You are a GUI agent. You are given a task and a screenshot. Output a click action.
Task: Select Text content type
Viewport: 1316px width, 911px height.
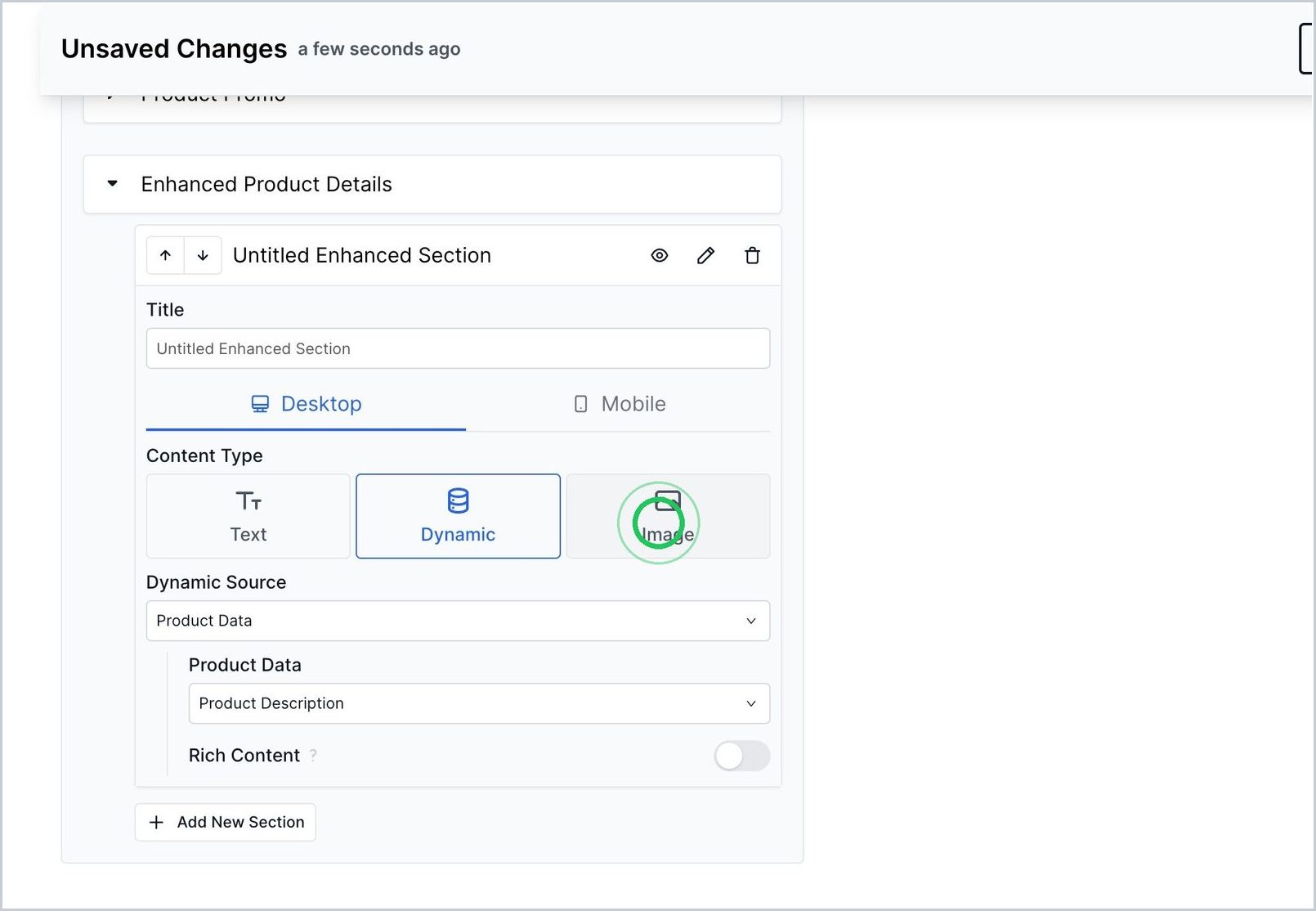(x=248, y=516)
